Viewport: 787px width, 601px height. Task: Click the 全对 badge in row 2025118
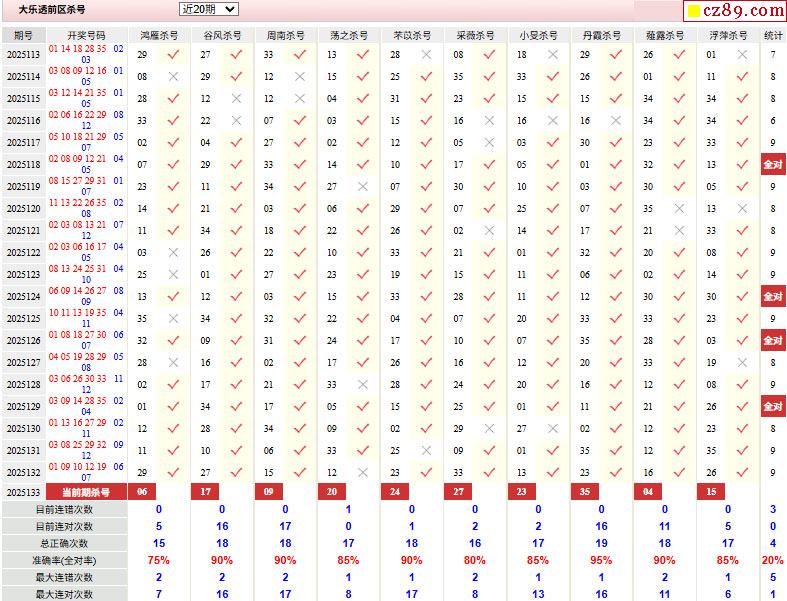click(773, 165)
